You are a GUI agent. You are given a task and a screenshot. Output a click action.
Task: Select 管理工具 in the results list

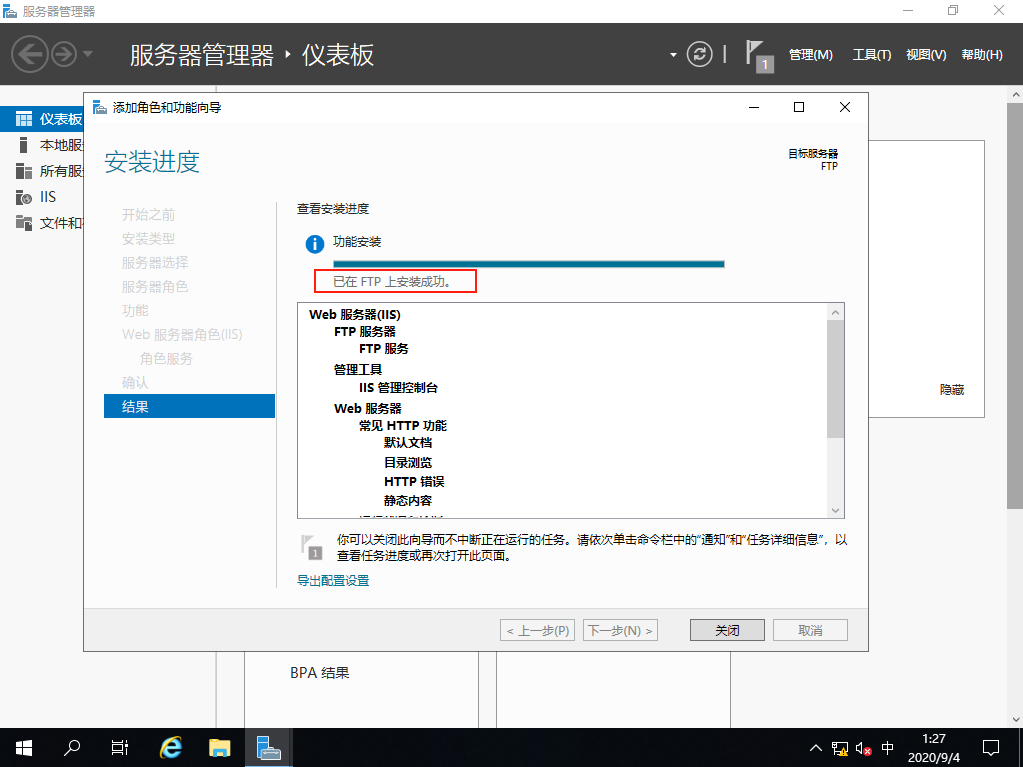click(x=358, y=370)
